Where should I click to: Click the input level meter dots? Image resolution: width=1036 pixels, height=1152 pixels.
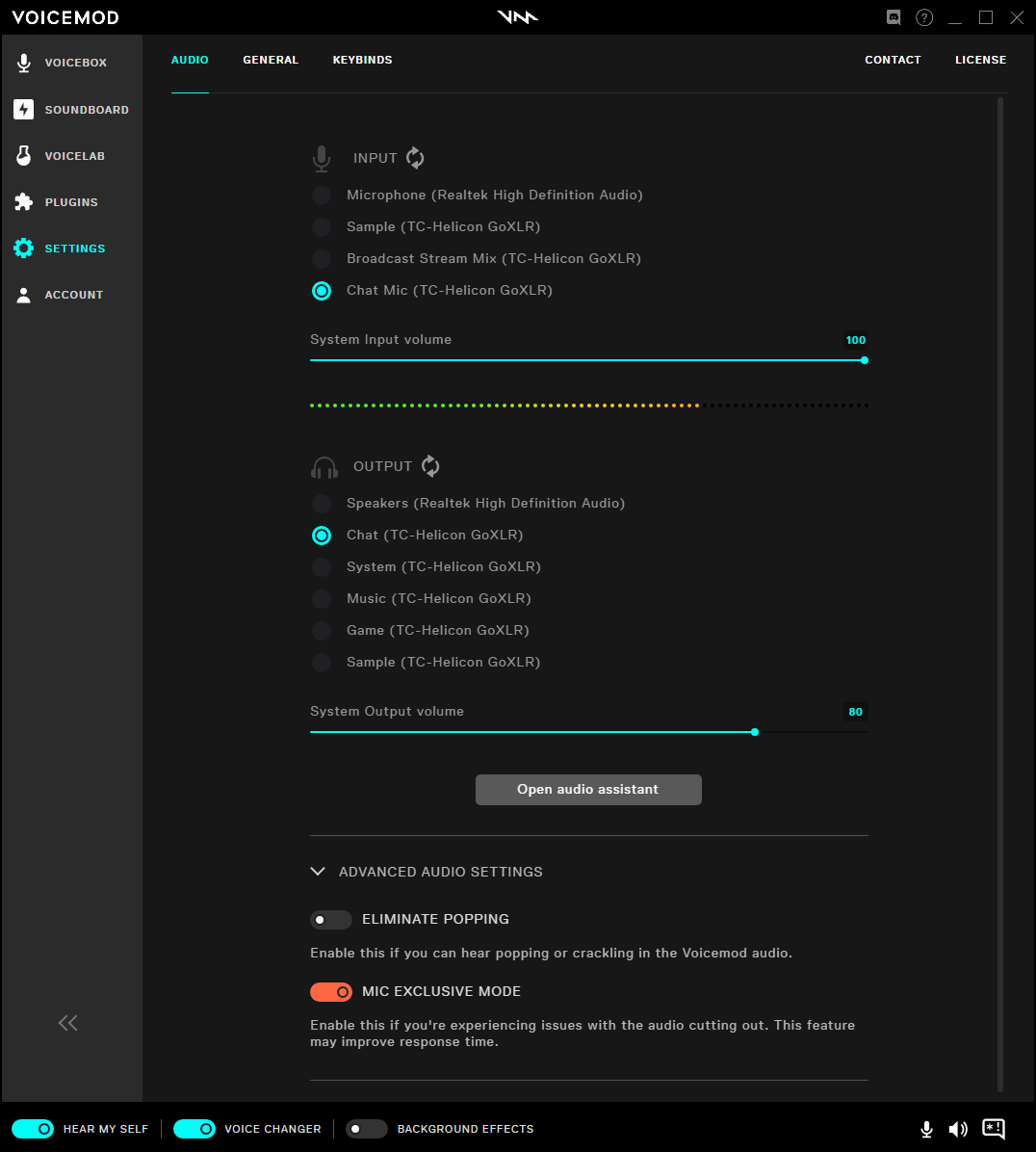click(589, 406)
